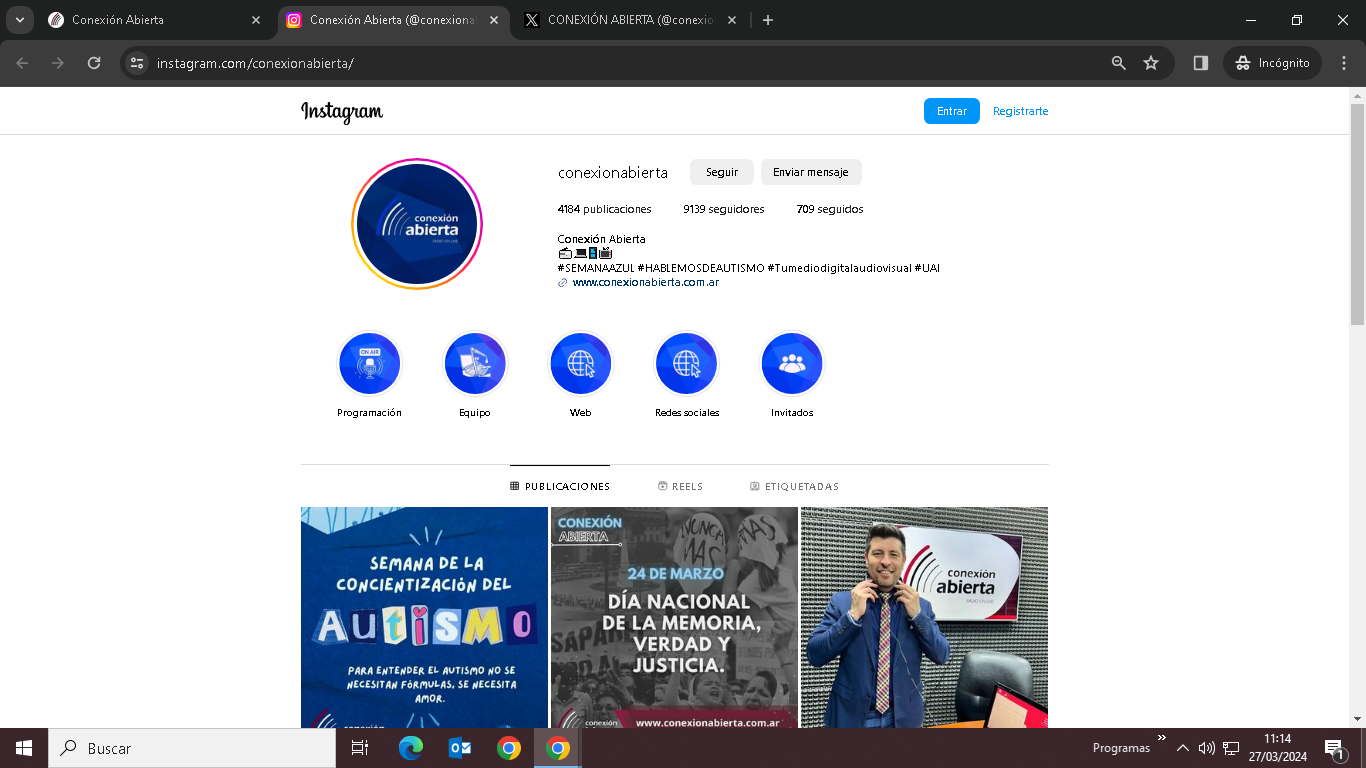Open the Invitados story highlight
The height and width of the screenshot is (768, 1366).
(x=792, y=364)
